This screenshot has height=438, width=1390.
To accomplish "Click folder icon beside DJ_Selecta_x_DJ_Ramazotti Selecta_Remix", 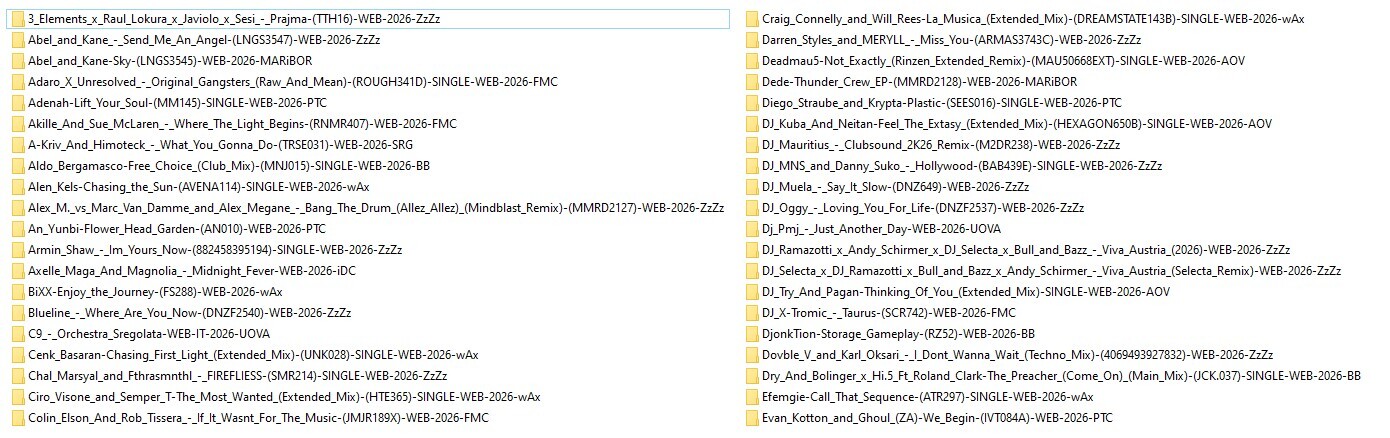I will tap(751, 271).
